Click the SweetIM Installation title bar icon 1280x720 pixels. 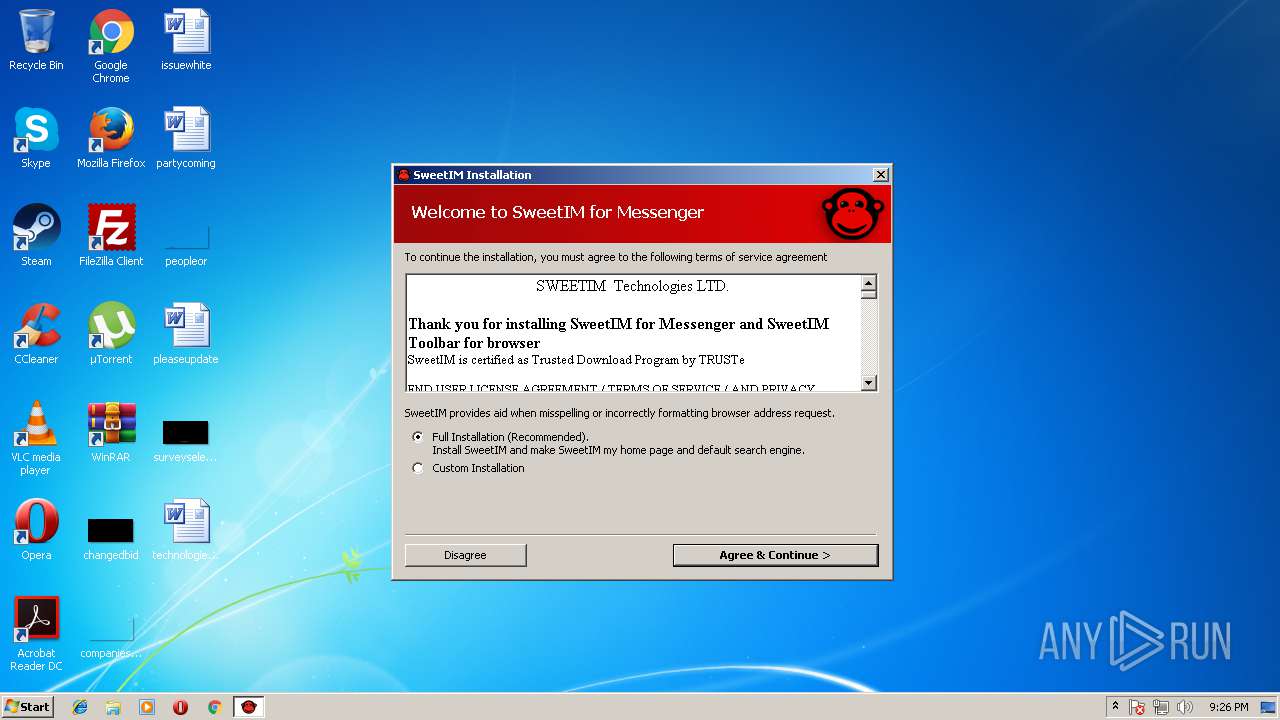[x=404, y=175]
